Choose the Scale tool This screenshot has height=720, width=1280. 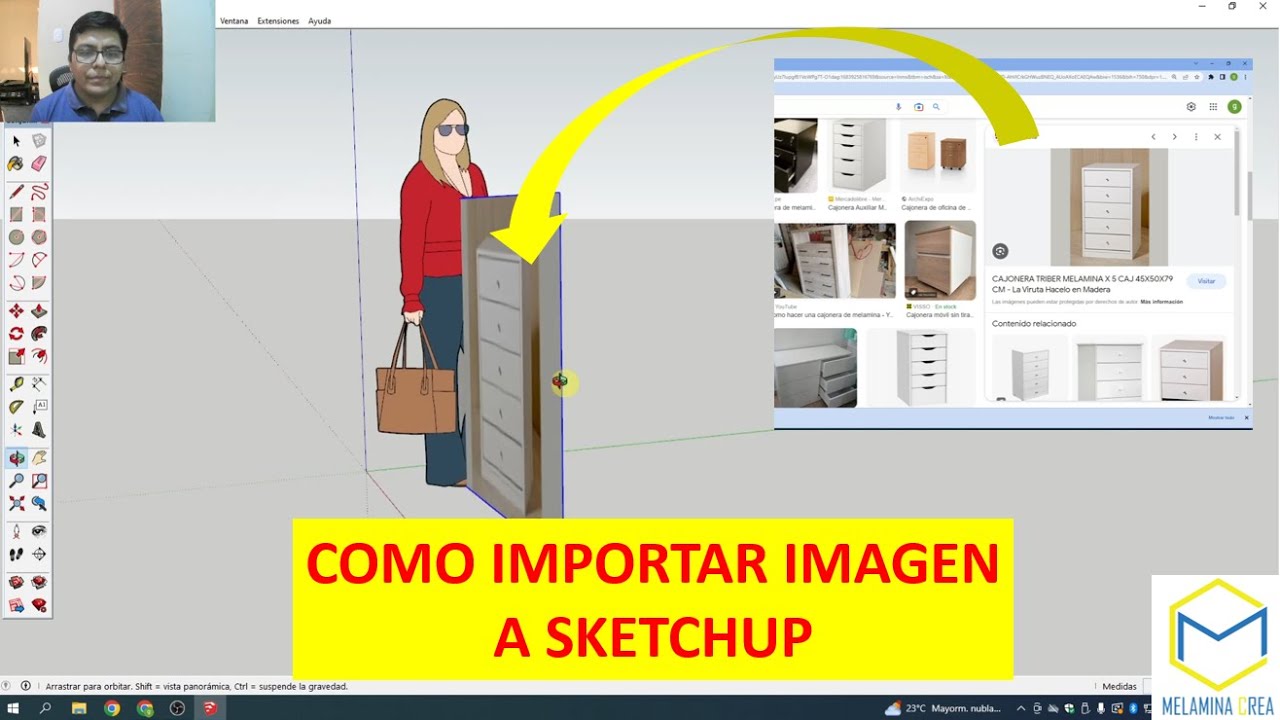tap(16, 356)
